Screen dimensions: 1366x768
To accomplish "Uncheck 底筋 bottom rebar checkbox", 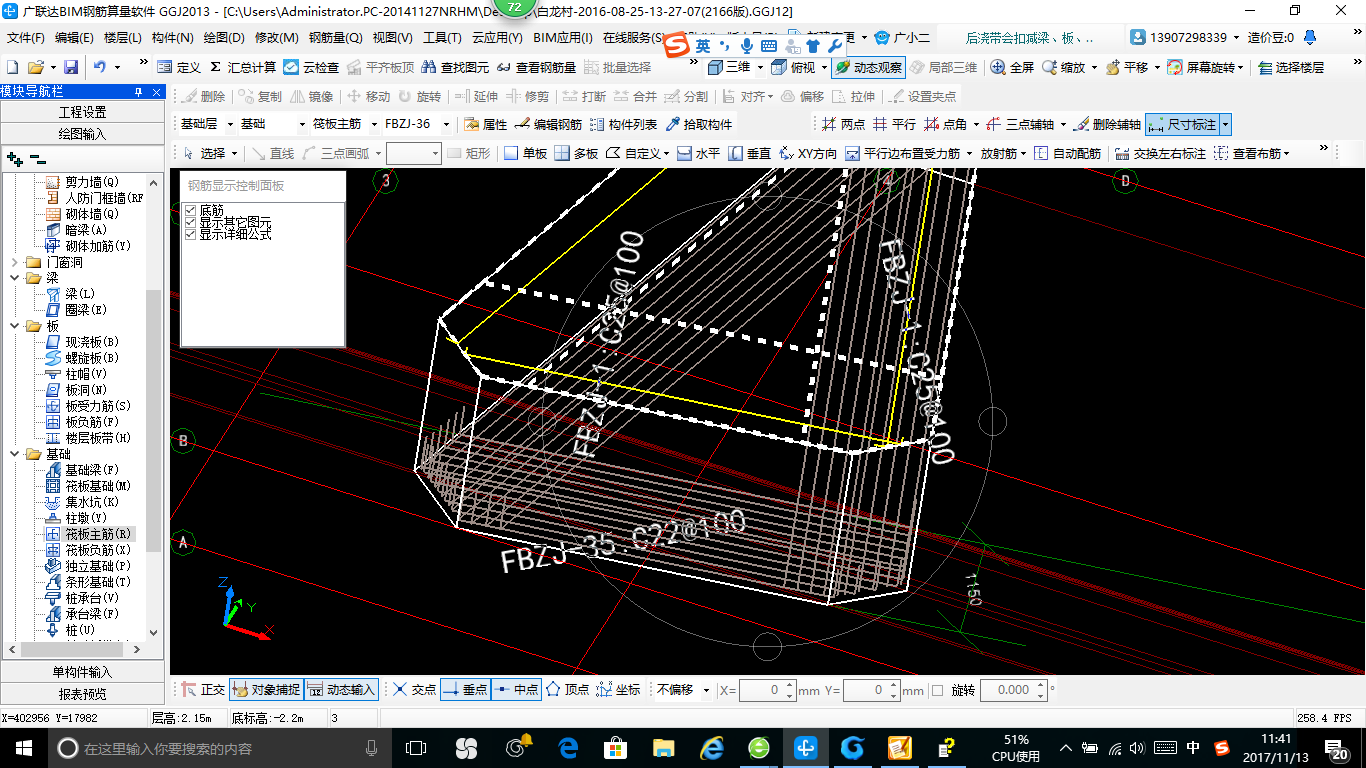I will [191, 211].
